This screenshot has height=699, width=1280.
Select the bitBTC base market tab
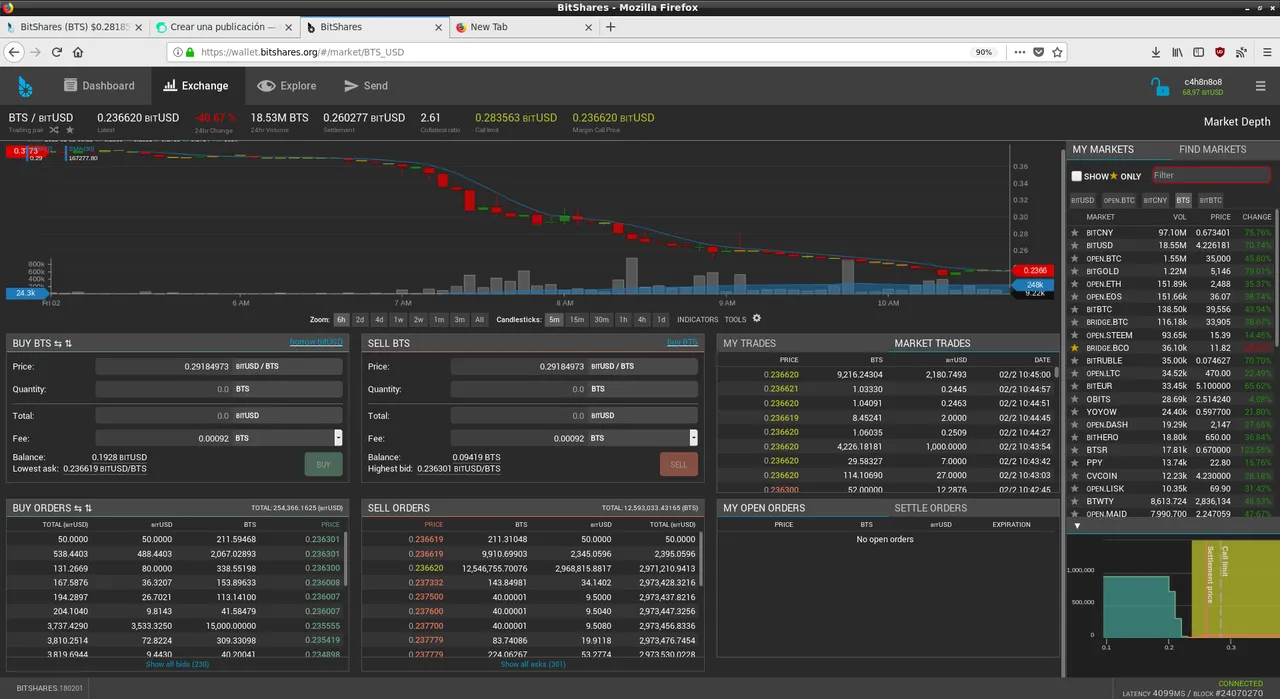[x=1211, y=200]
